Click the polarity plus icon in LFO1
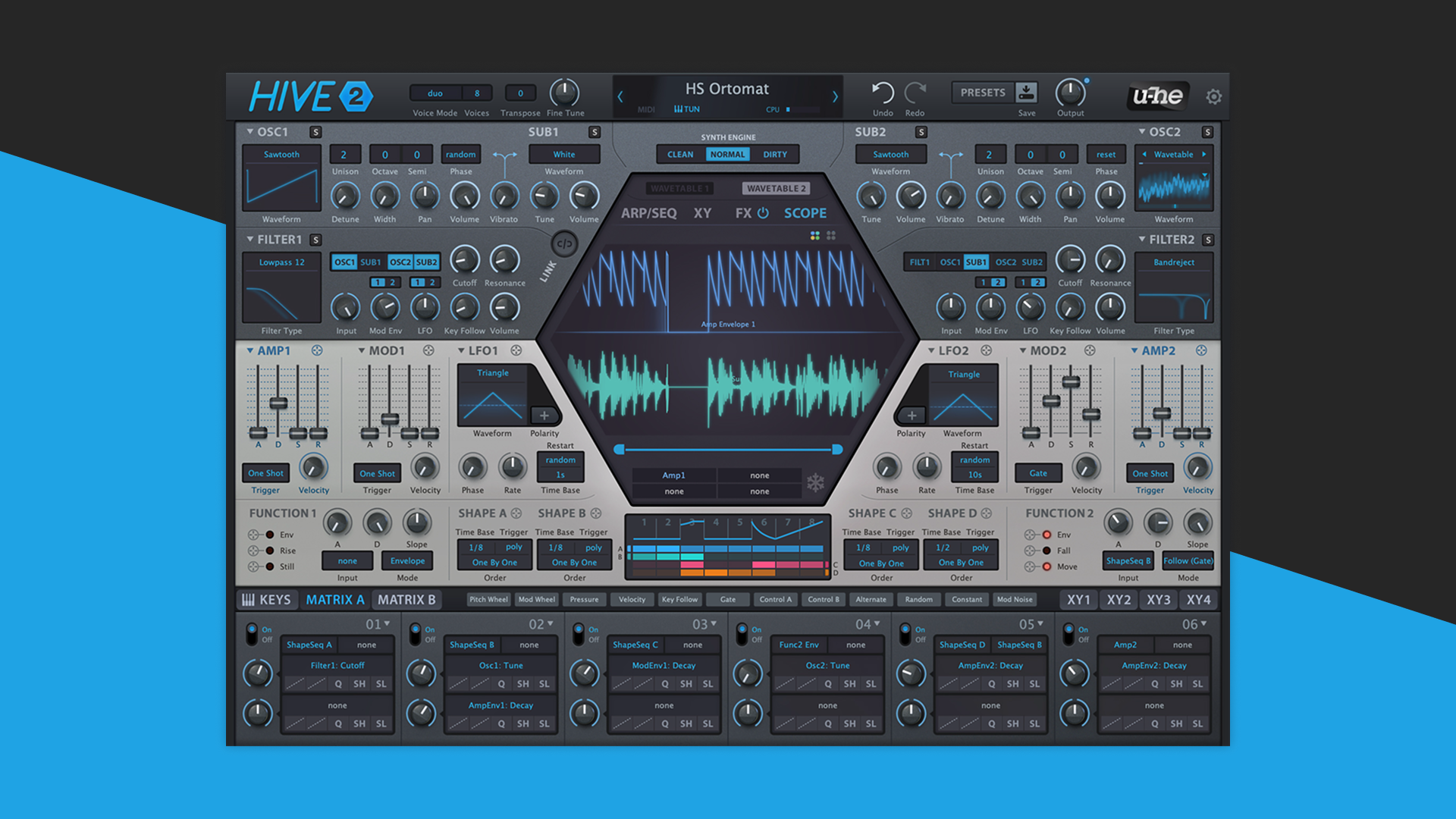 click(544, 416)
